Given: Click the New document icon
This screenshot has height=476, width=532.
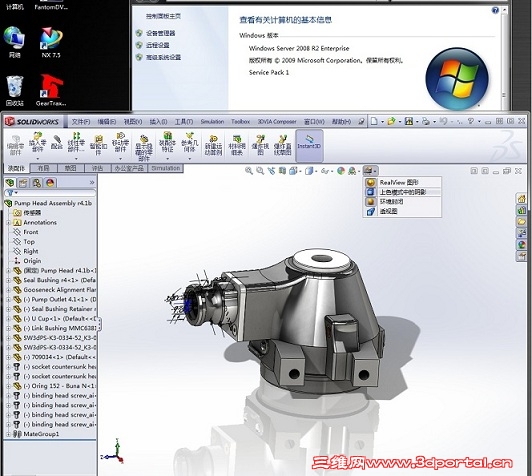Looking at the screenshot, I should coord(374,121).
